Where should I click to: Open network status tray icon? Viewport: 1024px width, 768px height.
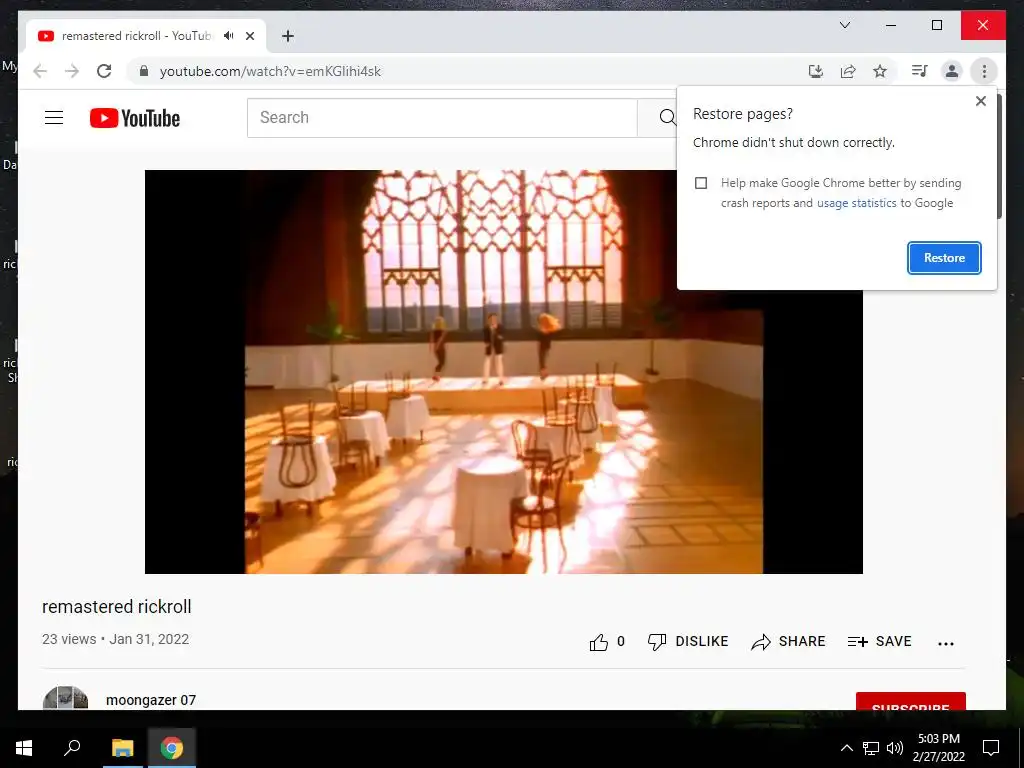click(x=871, y=748)
